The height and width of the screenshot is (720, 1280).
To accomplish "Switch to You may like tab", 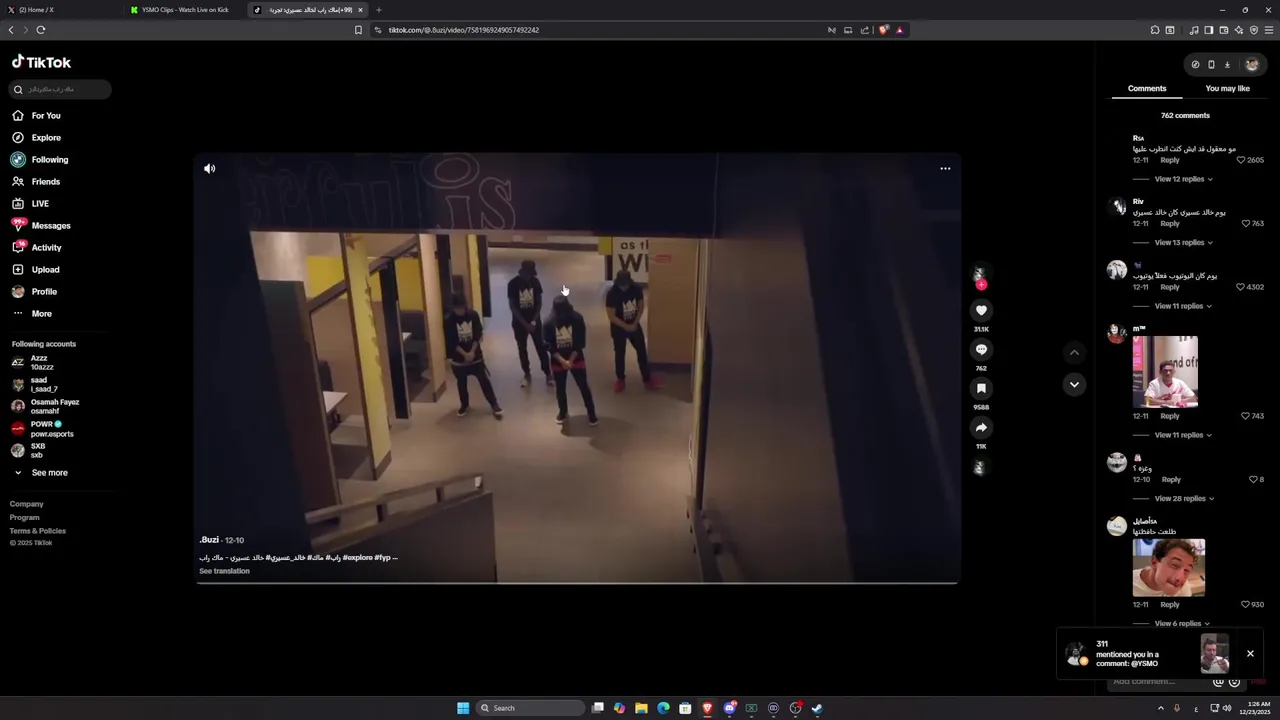I will (x=1227, y=89).
